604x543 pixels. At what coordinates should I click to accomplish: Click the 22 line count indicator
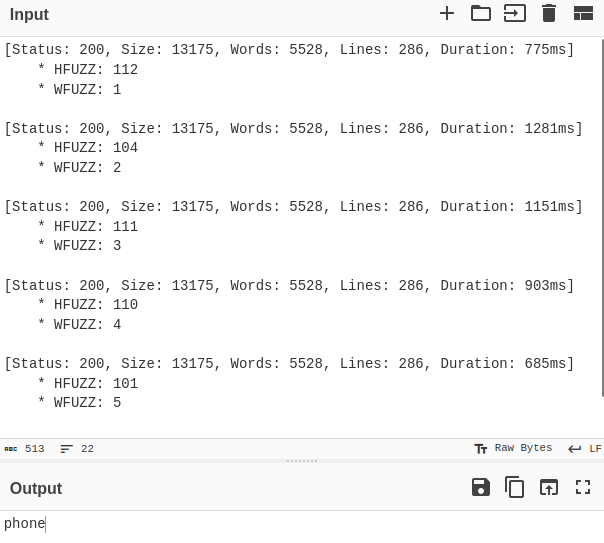coord(78,449)
